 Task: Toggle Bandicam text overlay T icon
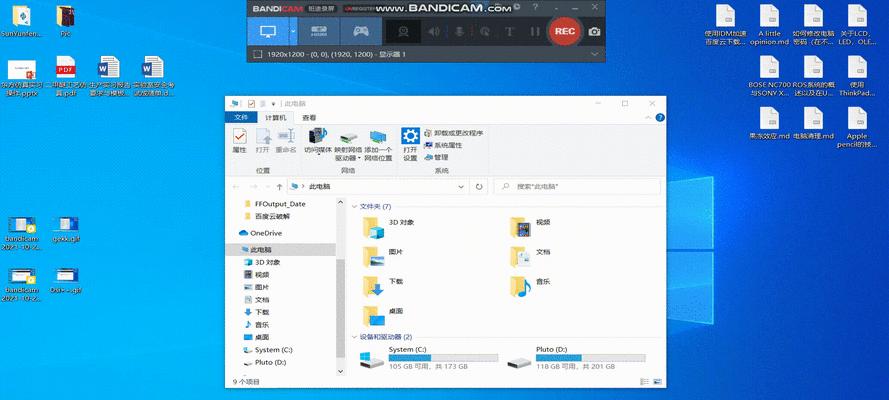click(509, 32)
